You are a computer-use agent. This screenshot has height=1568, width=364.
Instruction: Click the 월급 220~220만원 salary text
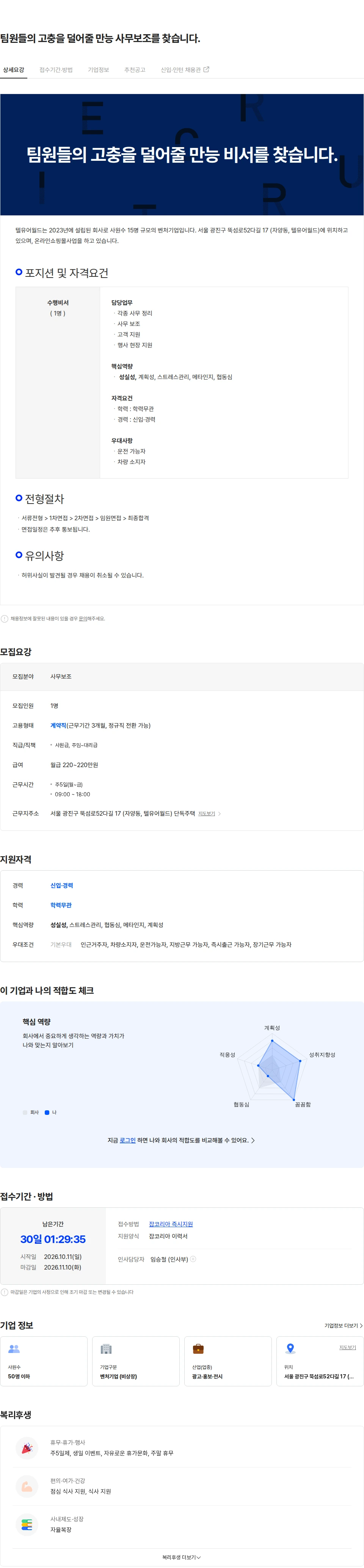tap(74, 765)
